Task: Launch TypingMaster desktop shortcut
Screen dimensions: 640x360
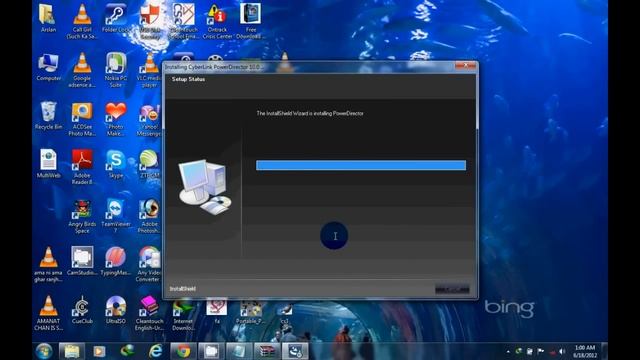Action: click(116, 261)
